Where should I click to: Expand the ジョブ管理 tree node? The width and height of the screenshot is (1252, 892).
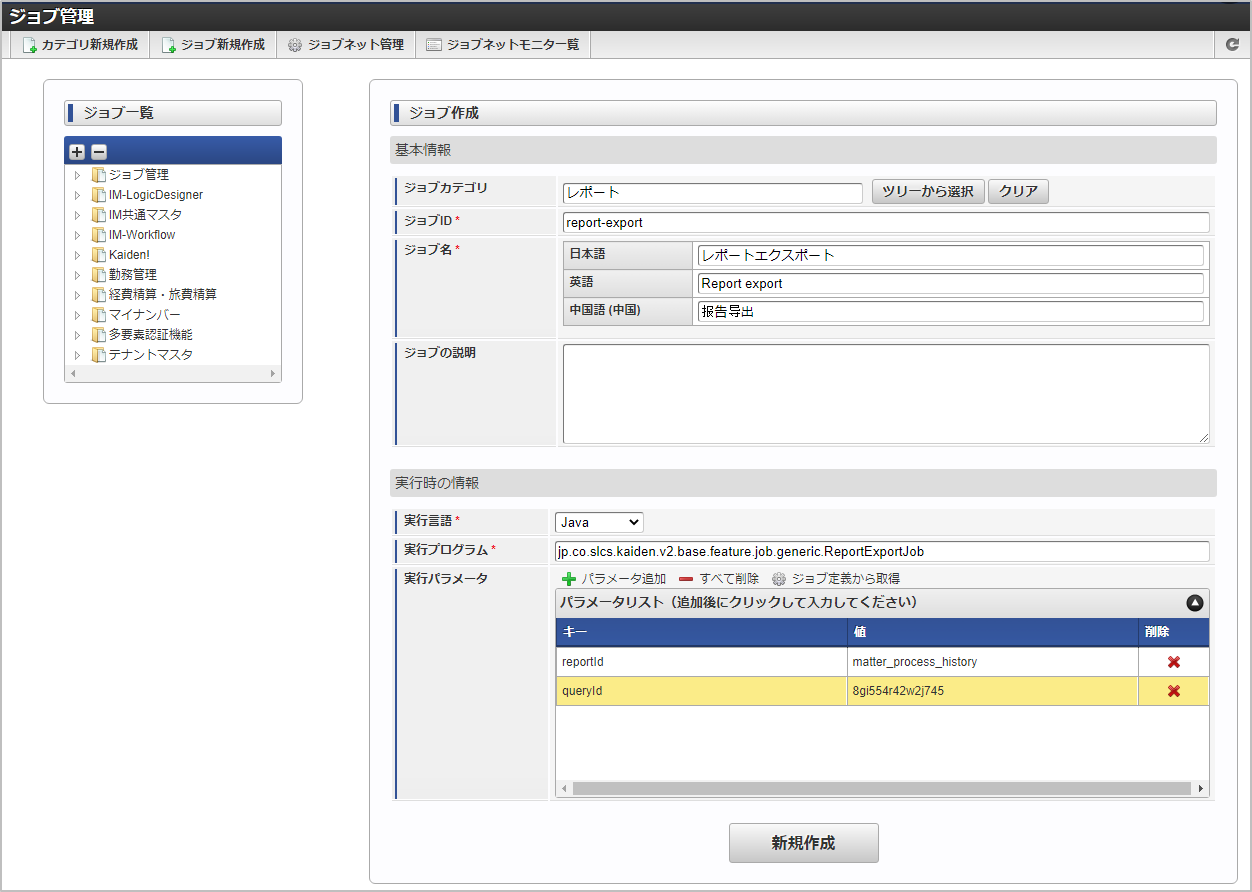pyautogui.click(x=77, y=175)
